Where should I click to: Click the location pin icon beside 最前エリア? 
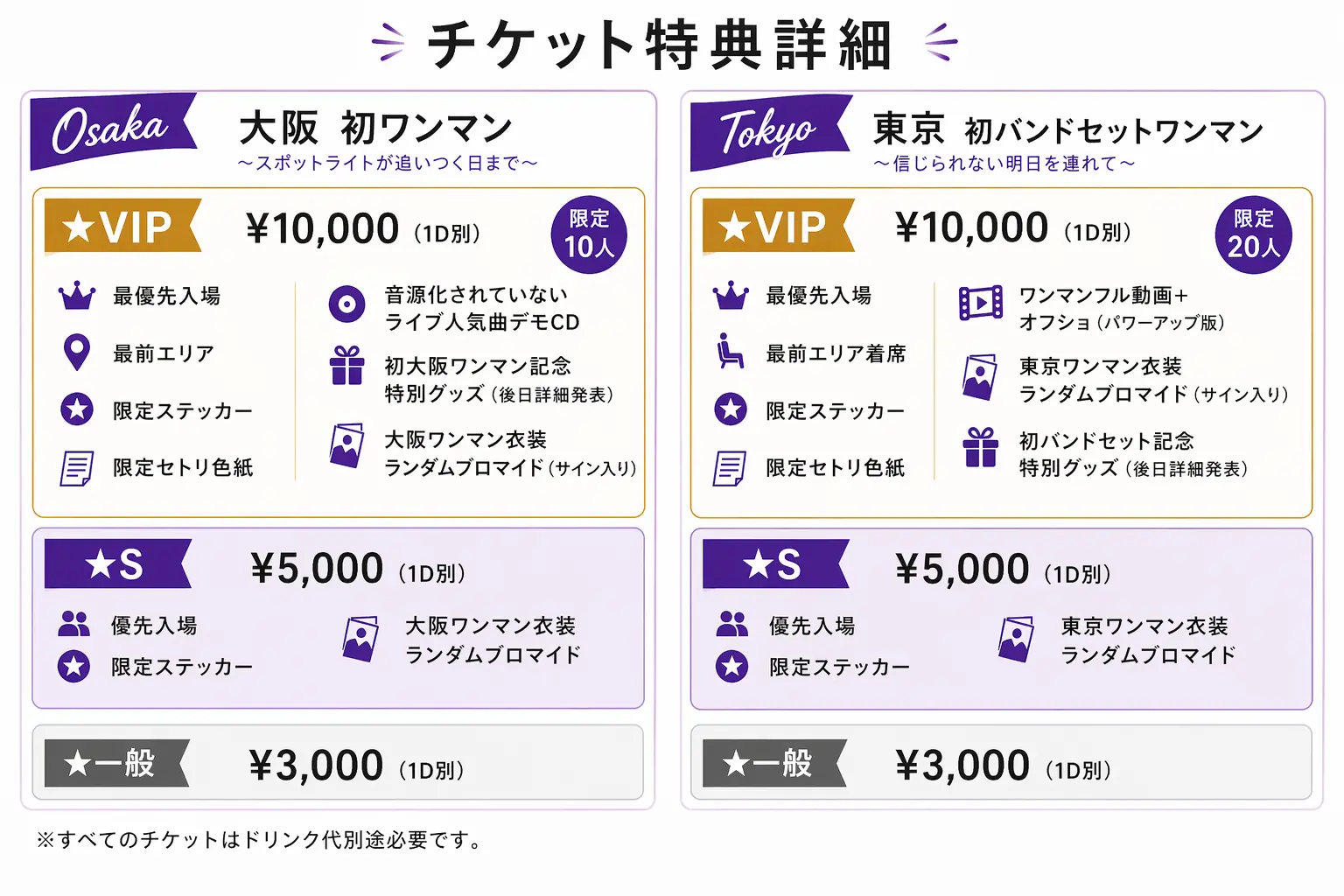77,353
